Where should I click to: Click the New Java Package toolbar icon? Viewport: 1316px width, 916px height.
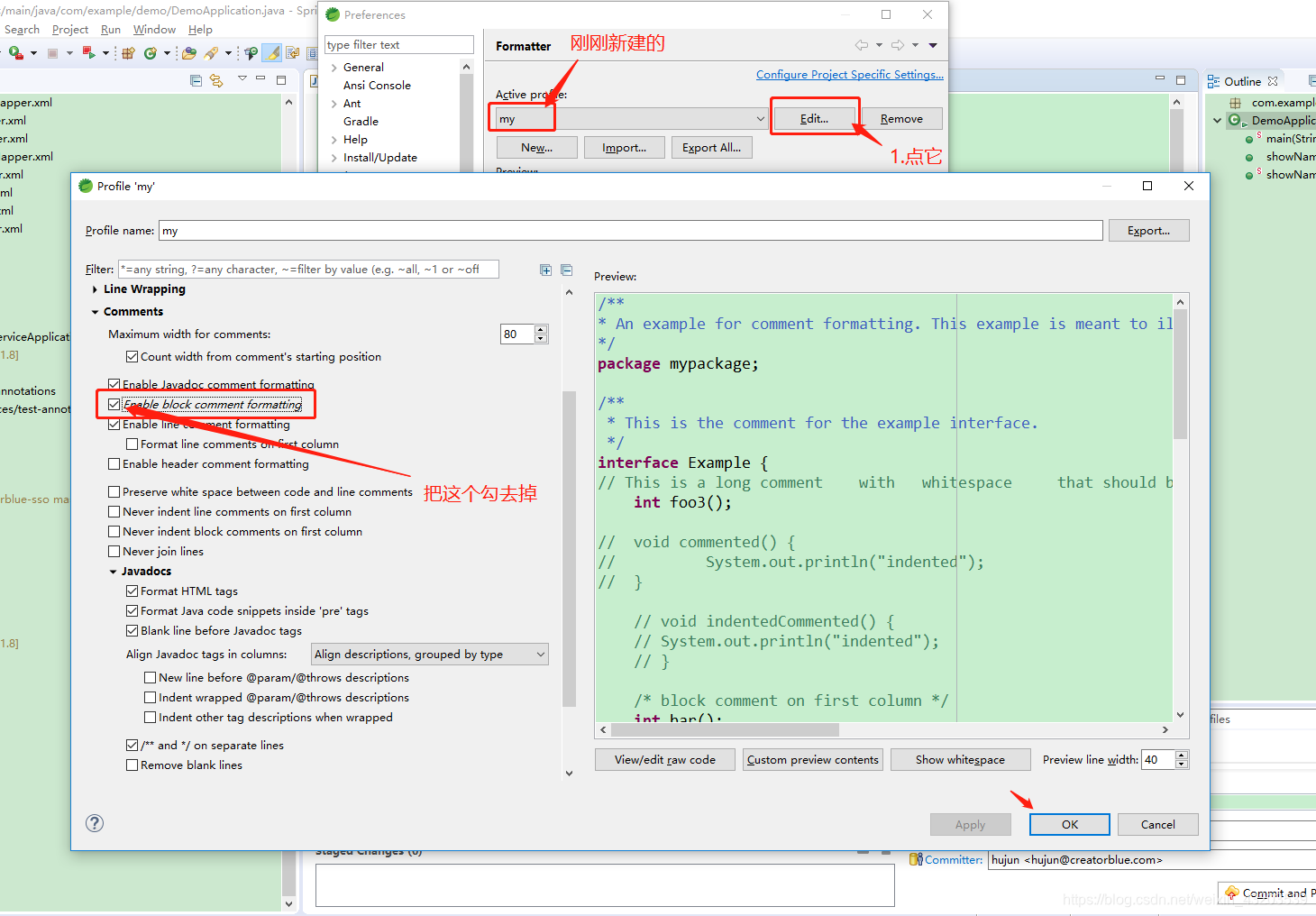pyautogui.click(x=128, y=53)
